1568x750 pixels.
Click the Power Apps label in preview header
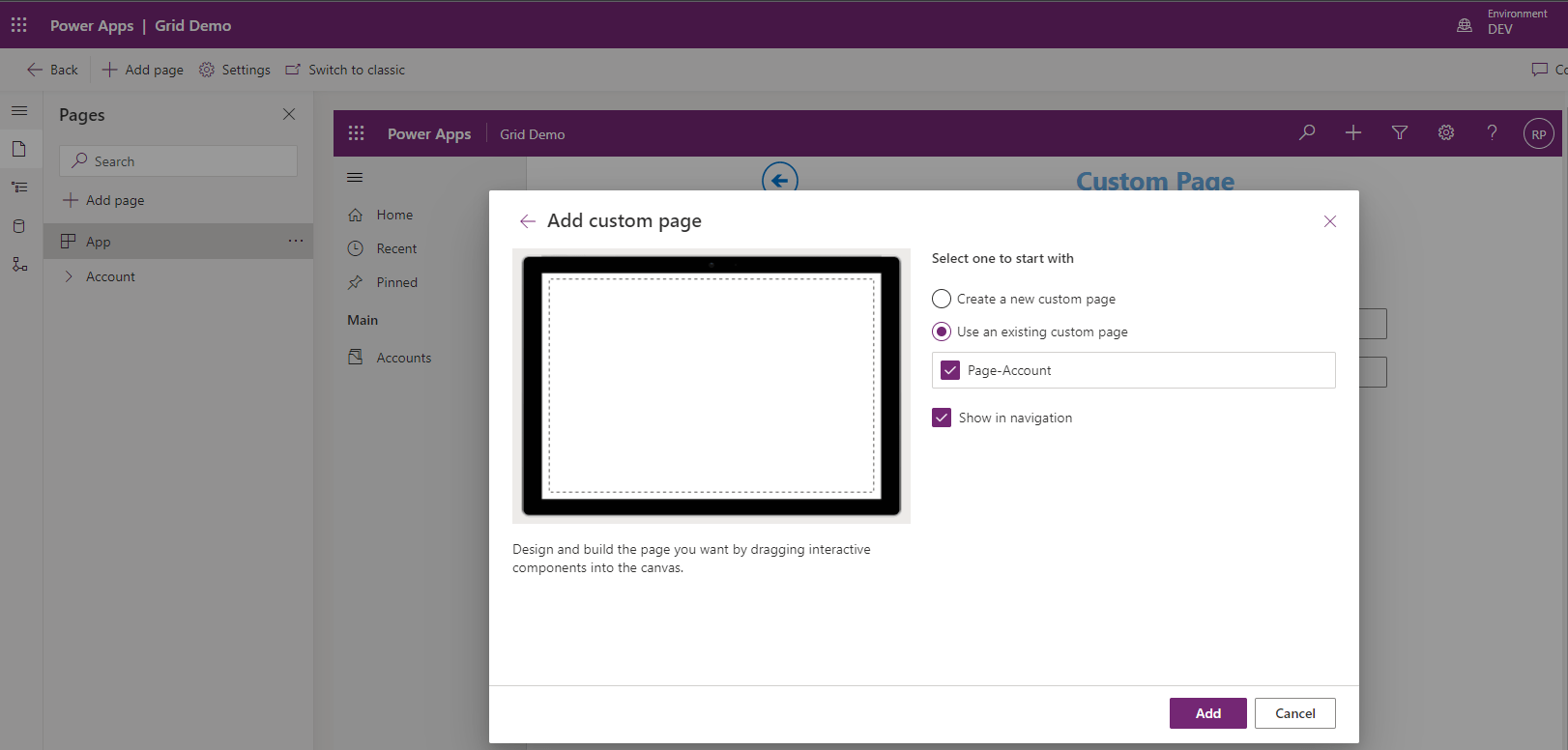click(429, 133)
